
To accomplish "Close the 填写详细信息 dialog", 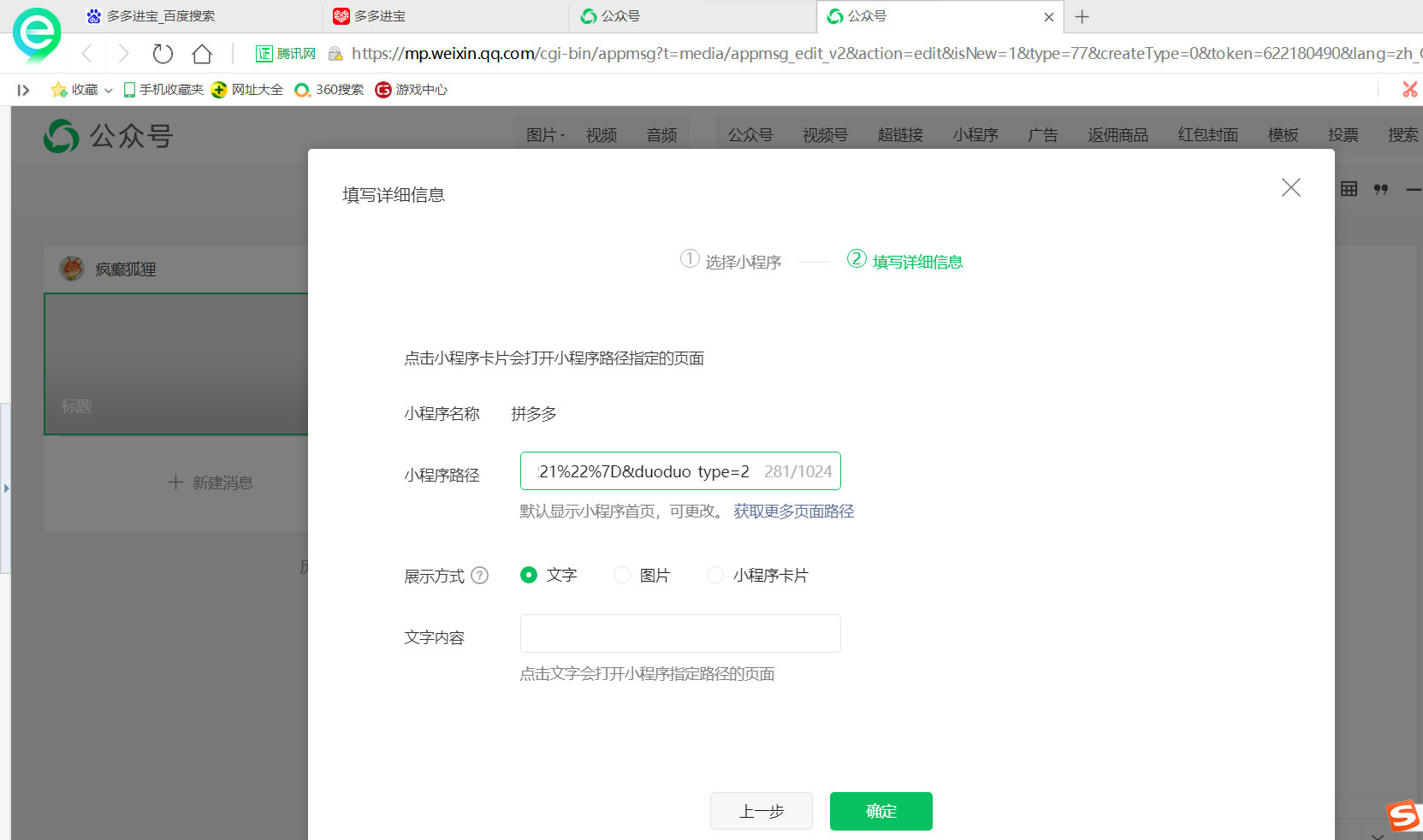I will 1291,187.
